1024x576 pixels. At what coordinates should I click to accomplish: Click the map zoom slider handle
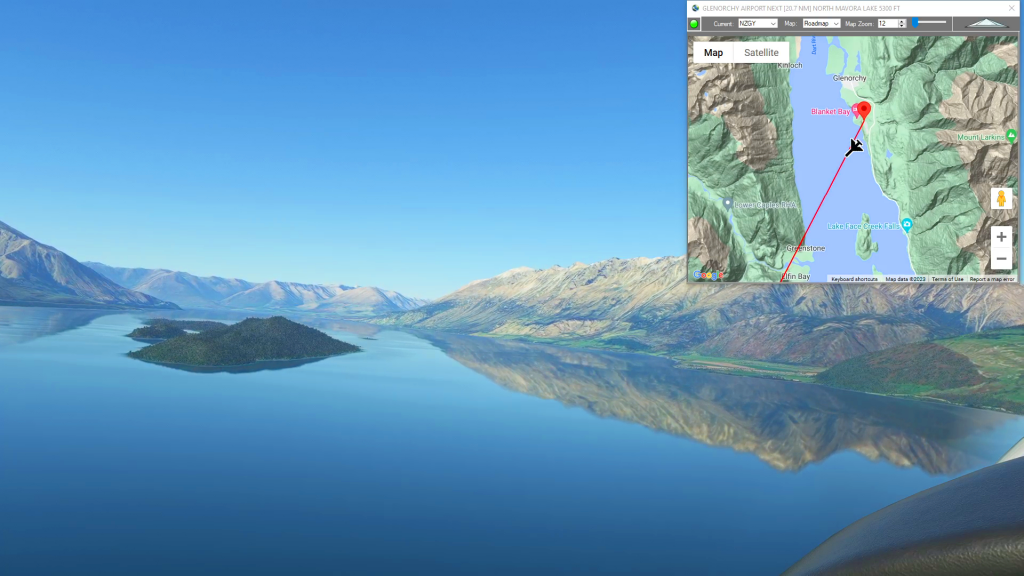pyautogui.click(x=915, y=22)
